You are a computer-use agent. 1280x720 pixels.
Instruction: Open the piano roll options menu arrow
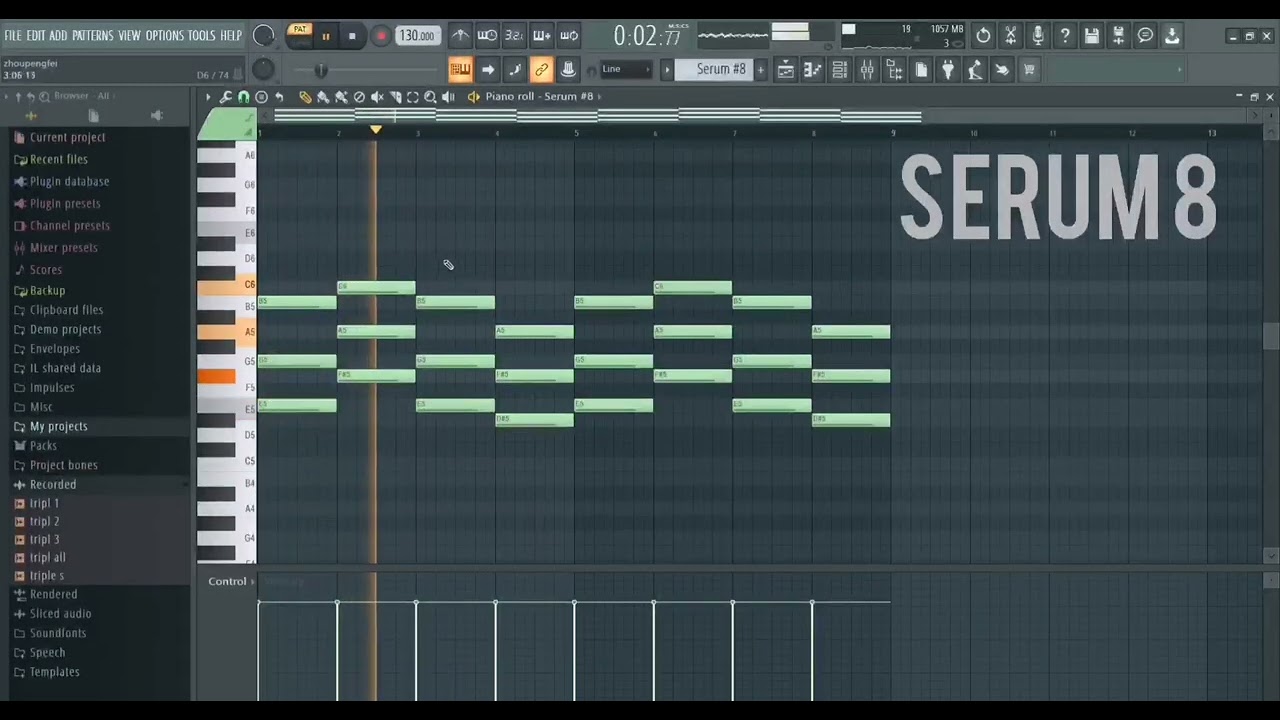click(208, 97)
